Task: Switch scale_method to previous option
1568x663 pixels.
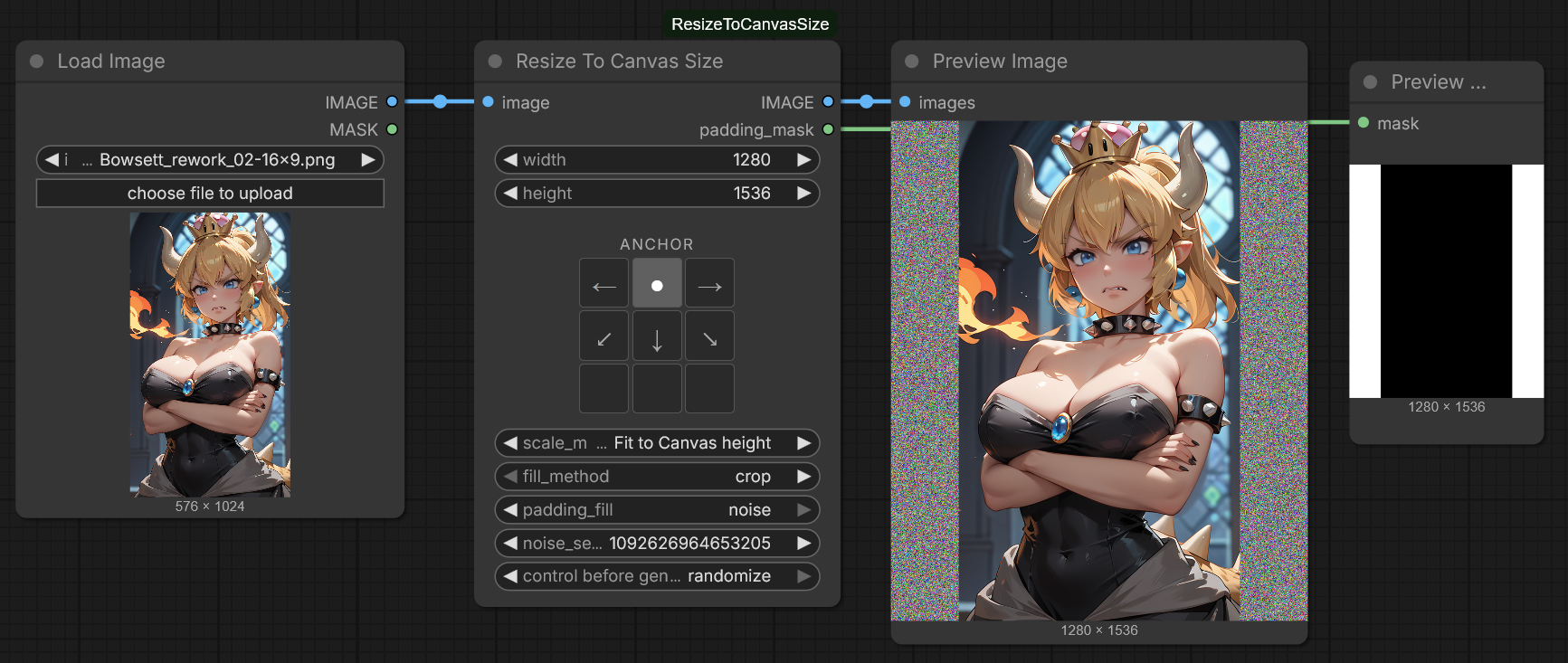Action: (510, 443)
